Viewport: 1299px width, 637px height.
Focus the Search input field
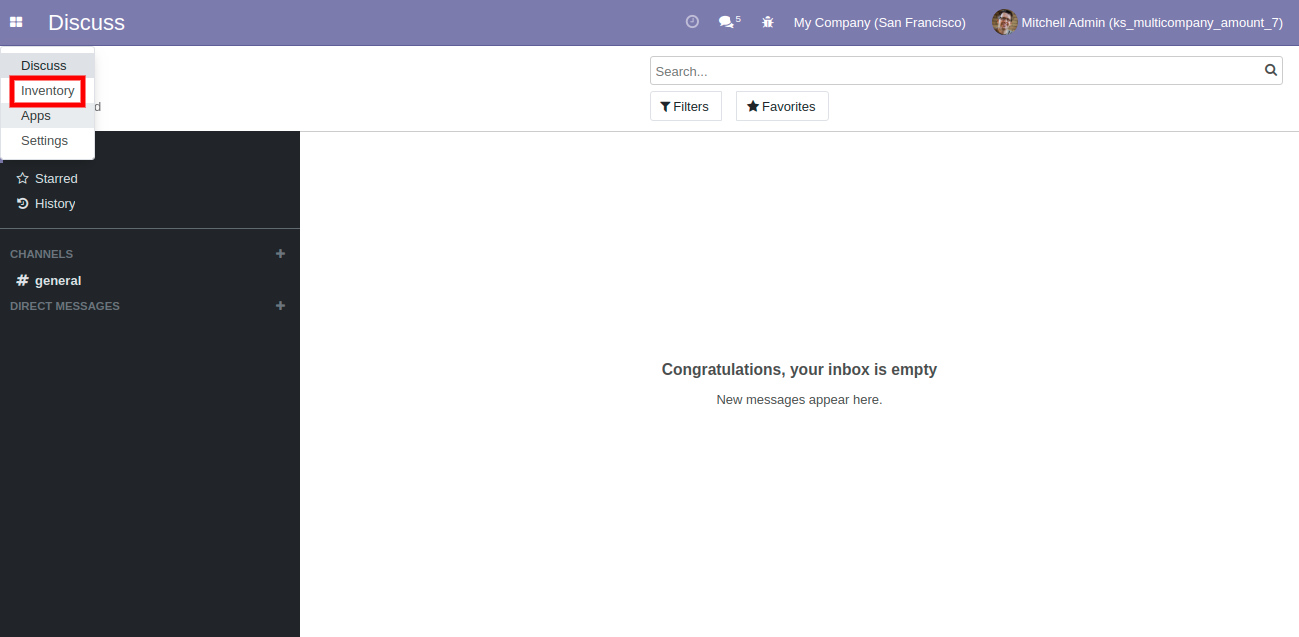point(955,71)
